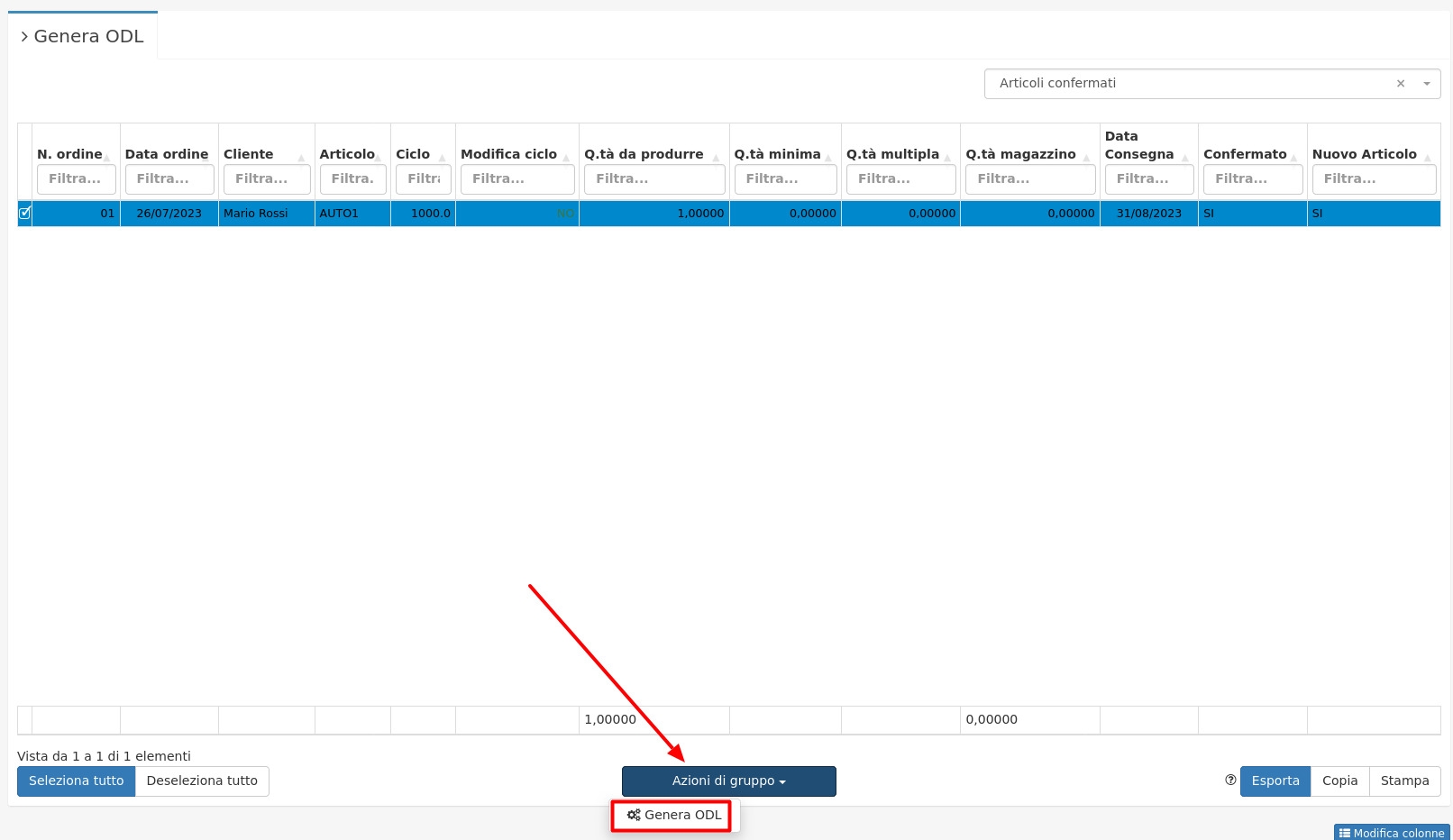Click the sort arrow on Q.tà da produrre column
The height and width of the screenshot is (840, 1453).
point(716,158)
